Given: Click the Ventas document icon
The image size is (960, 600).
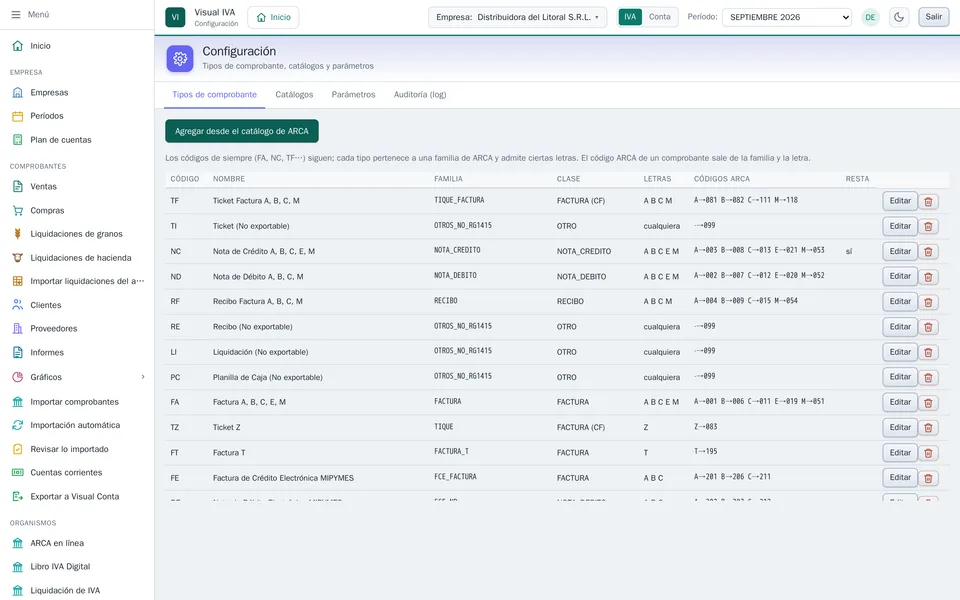Looking at the screenshot, I should pyautogui.click(x=18, y=187).
